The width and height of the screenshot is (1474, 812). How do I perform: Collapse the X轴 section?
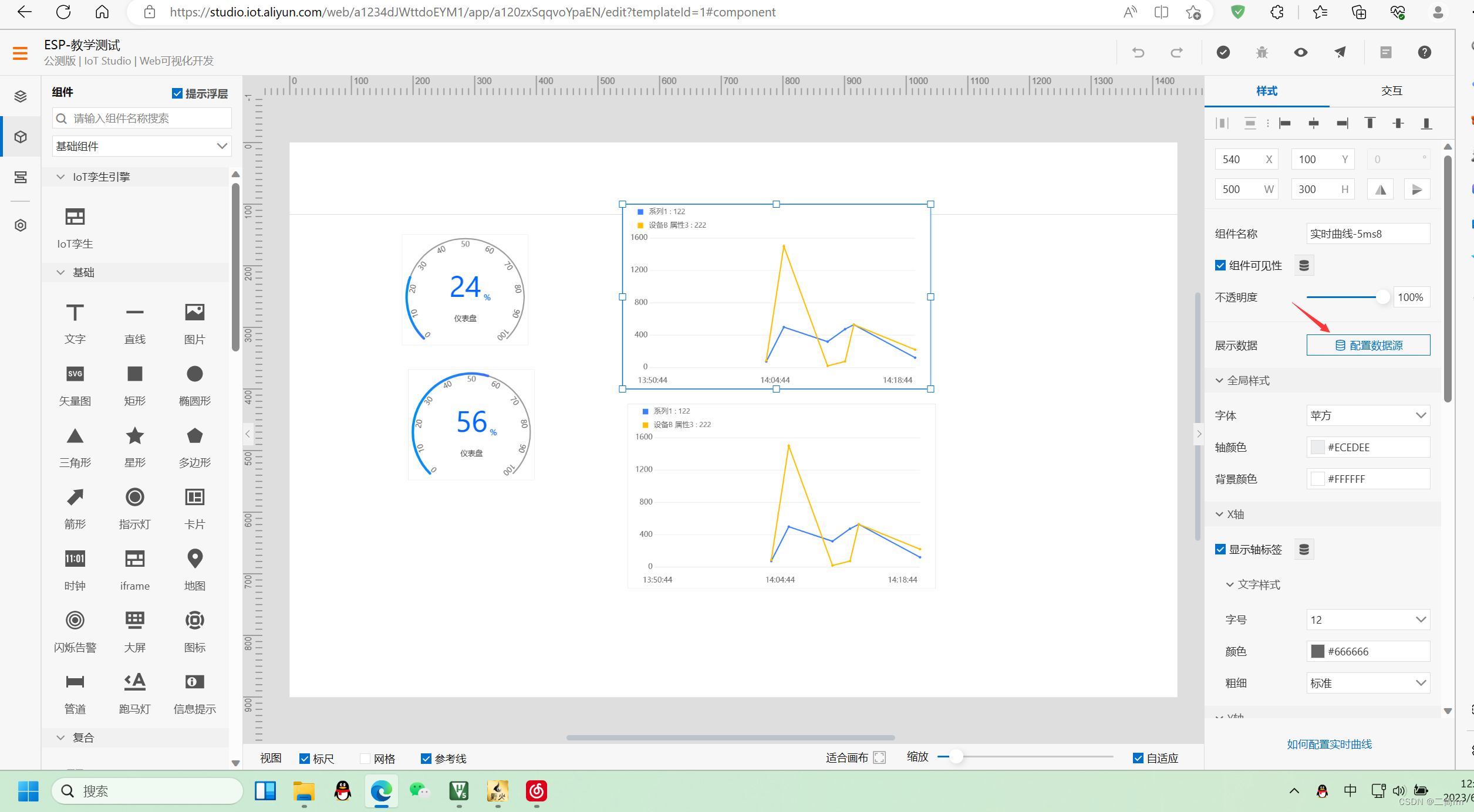click(x=1219, y=514)
